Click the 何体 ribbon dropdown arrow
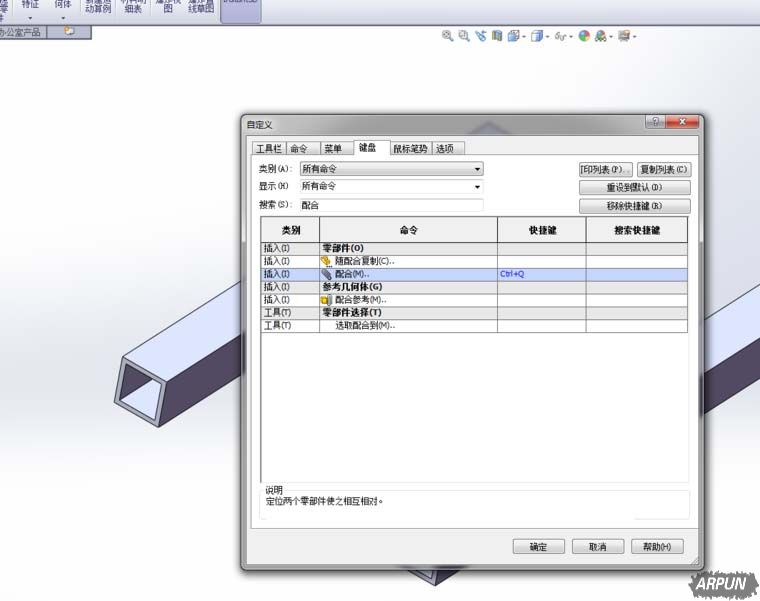The height and width of the screenshot is (601, 760). (x=63, y=18)
